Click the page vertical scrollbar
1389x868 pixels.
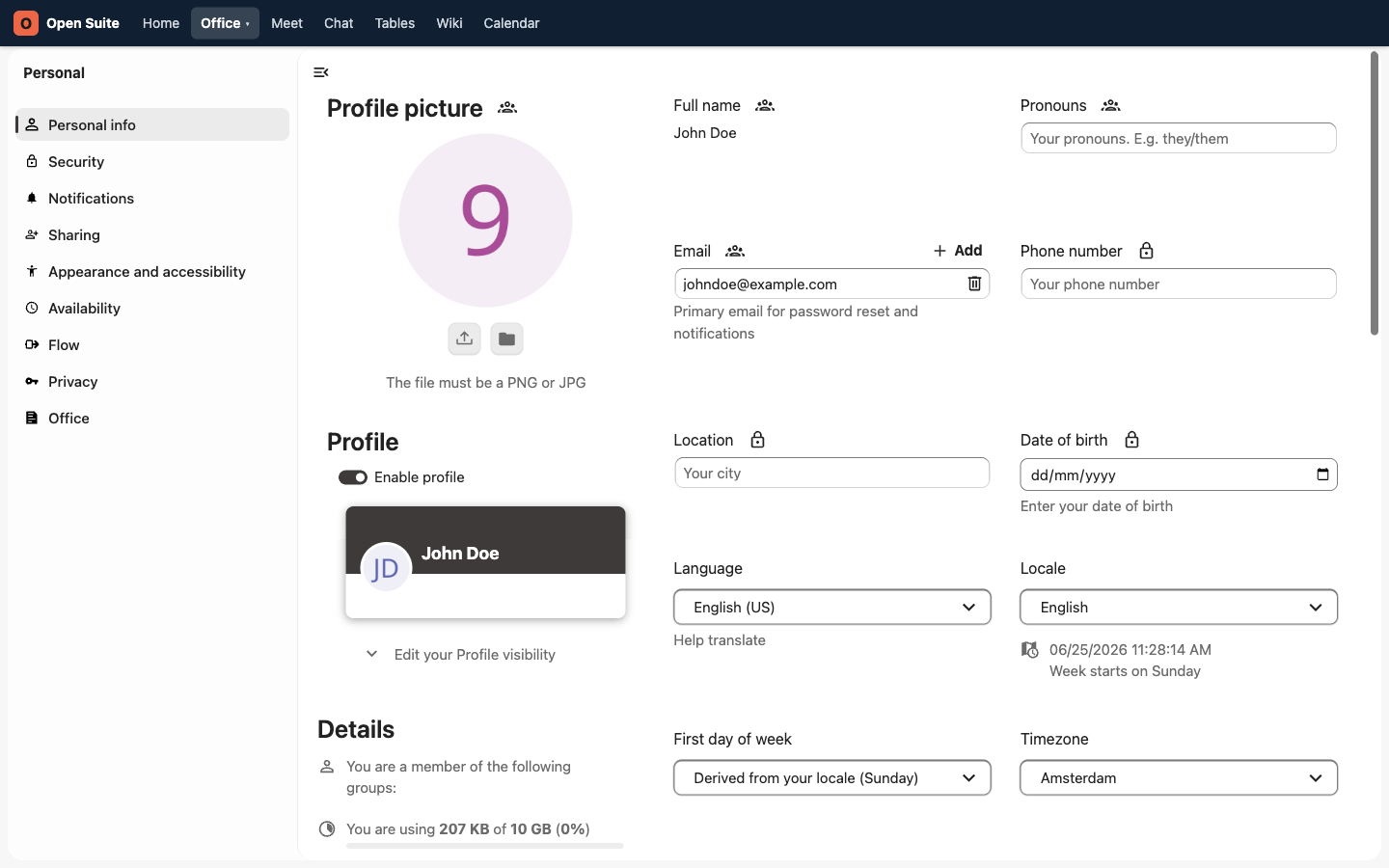click(1375, 193)
